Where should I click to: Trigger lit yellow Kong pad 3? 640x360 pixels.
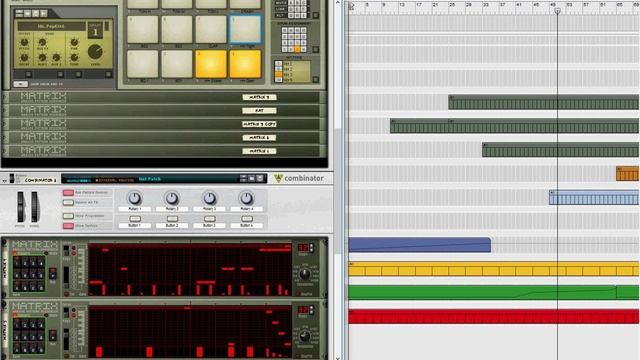point(211,64)
